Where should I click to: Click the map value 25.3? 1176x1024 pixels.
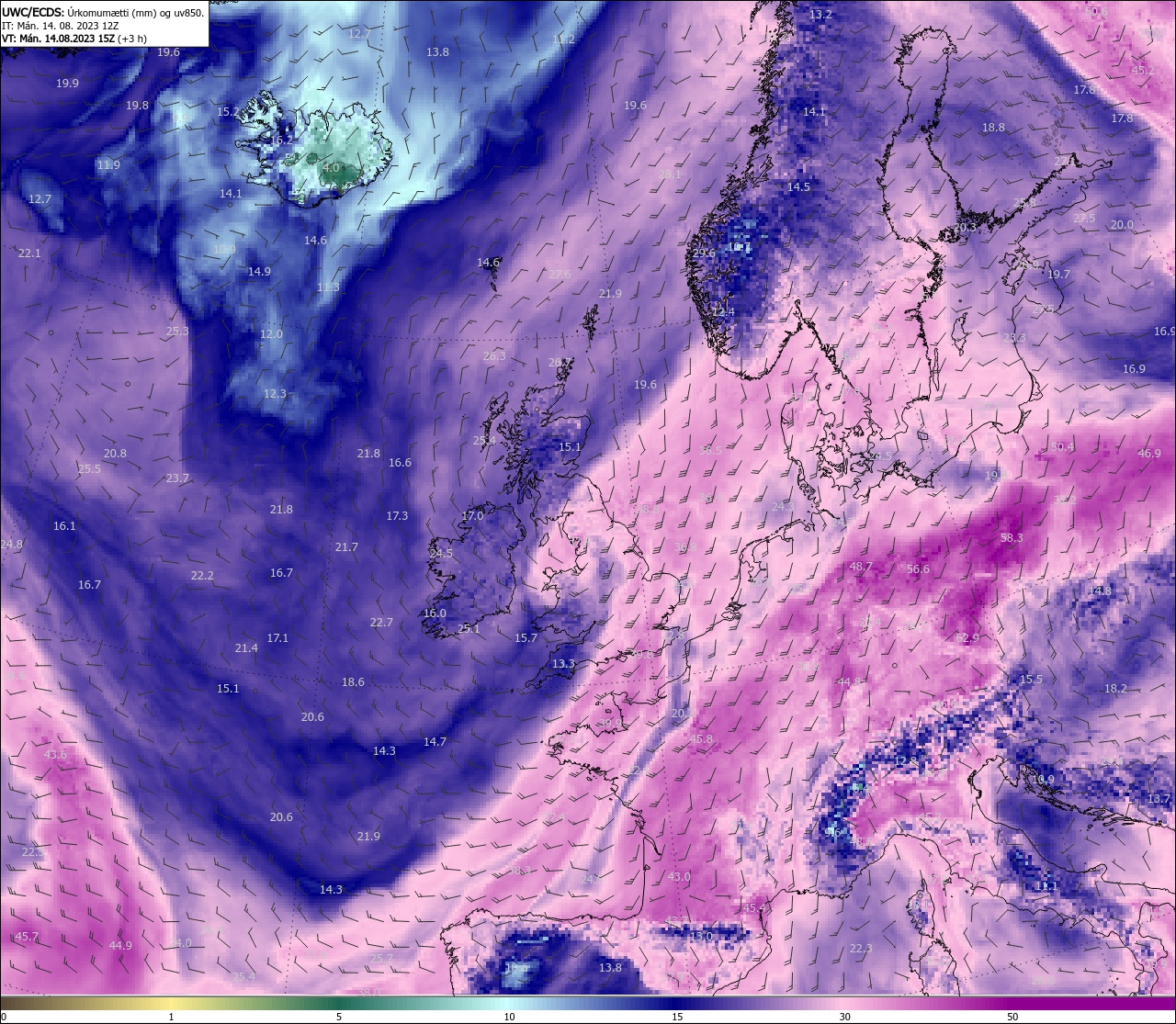coord(177,332)
